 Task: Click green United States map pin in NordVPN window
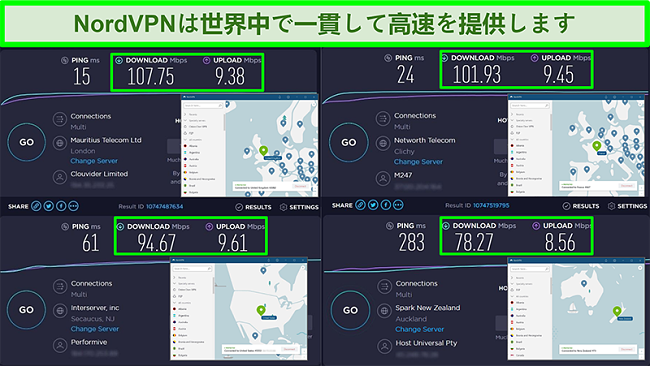pos(261,310)
